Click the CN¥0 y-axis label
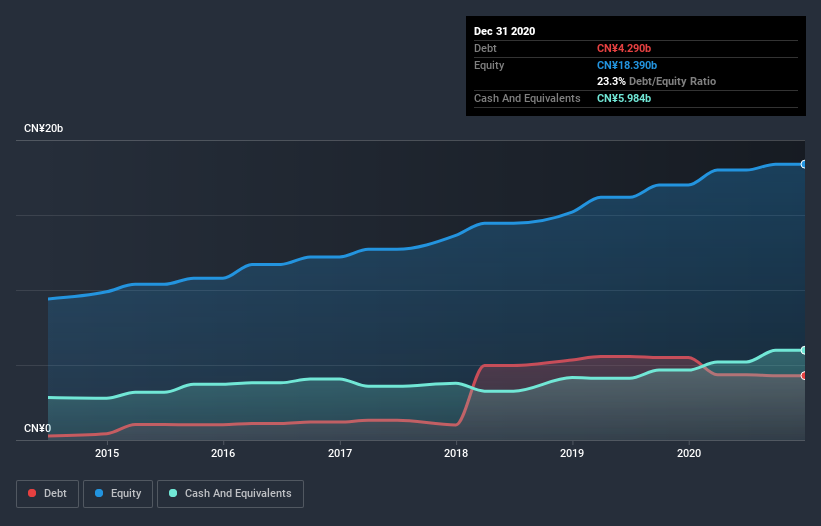 tap(38, 428)
